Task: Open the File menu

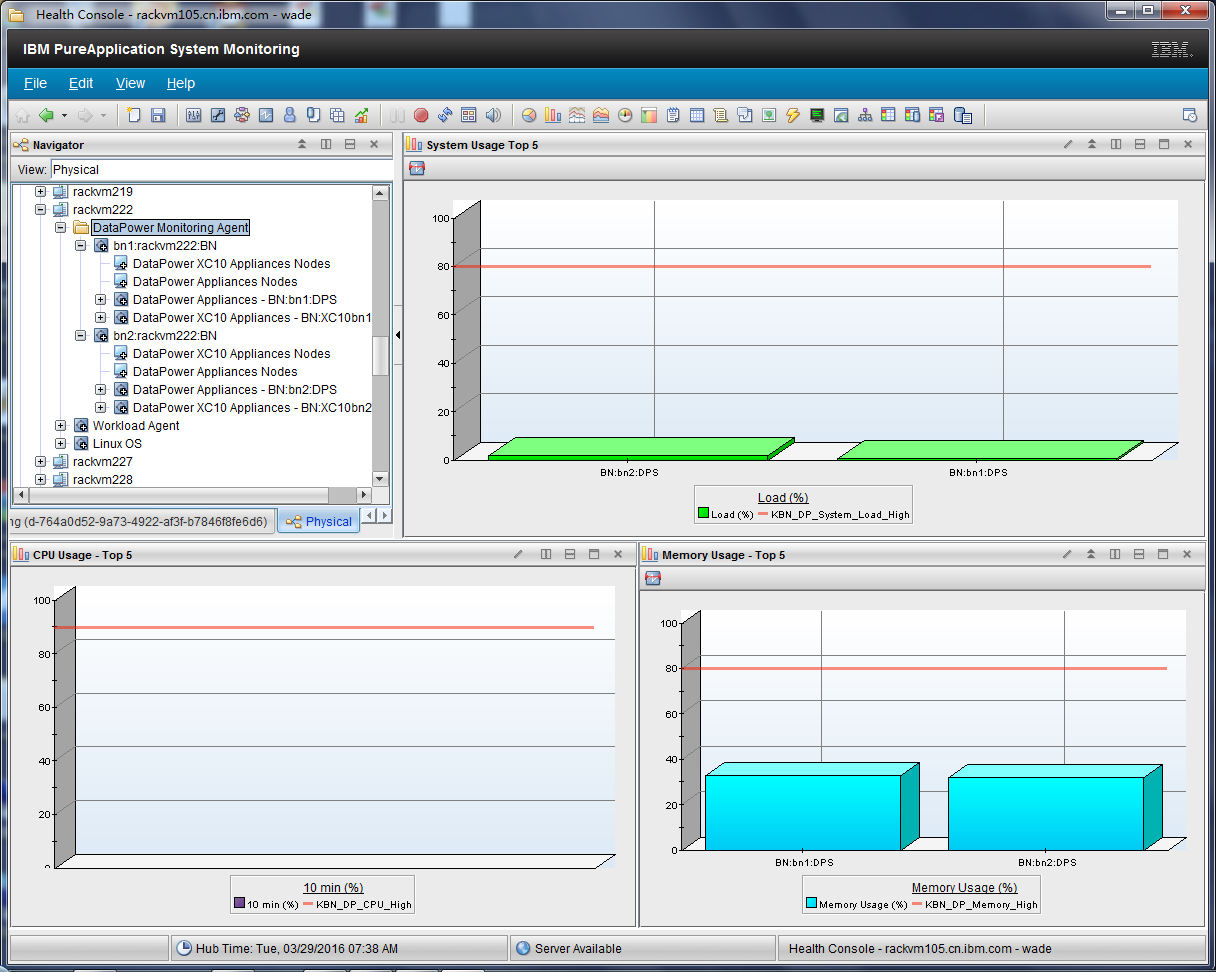Action: 35,84
